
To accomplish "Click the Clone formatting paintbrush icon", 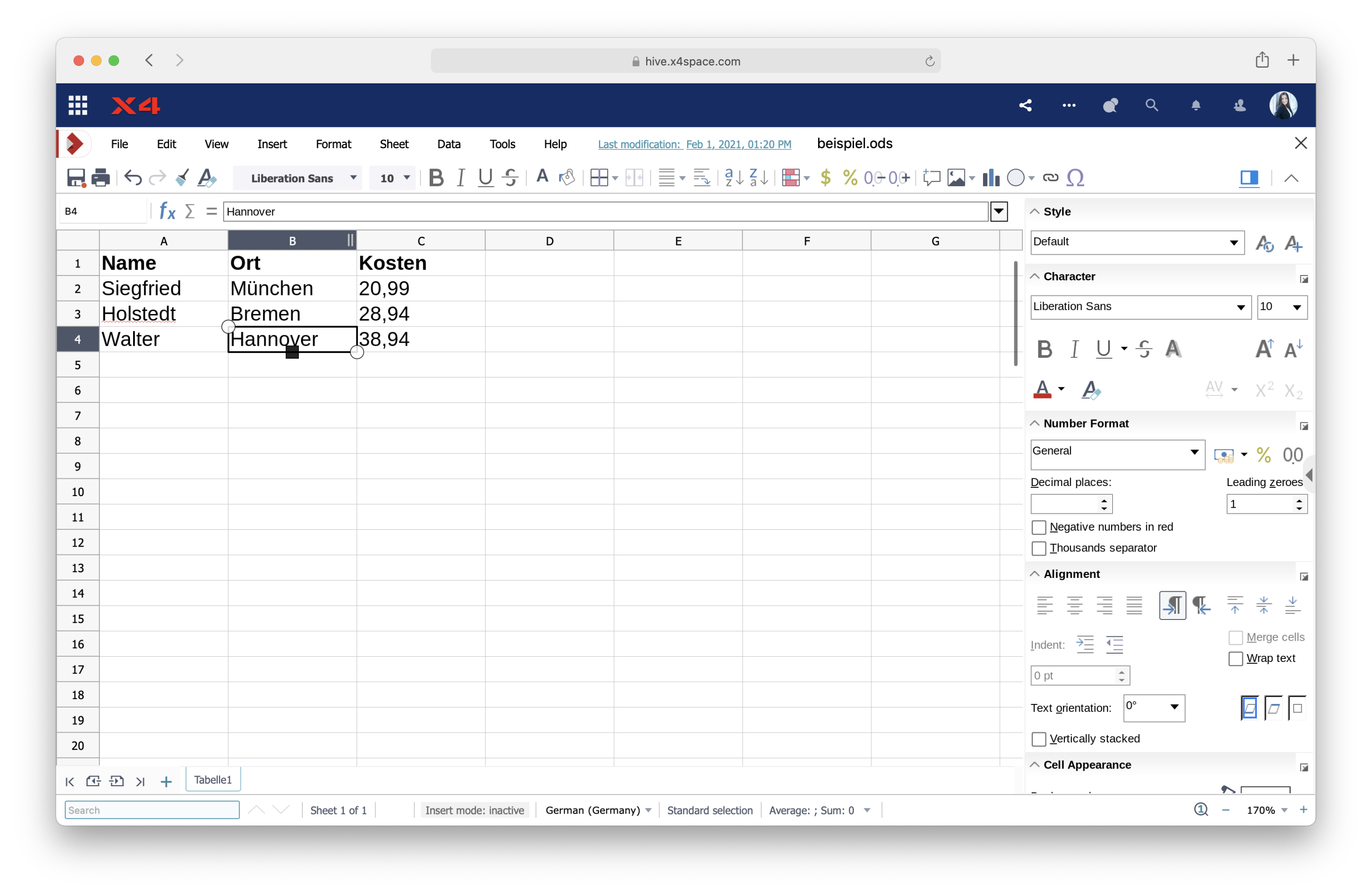I will [x=182, y=178].
